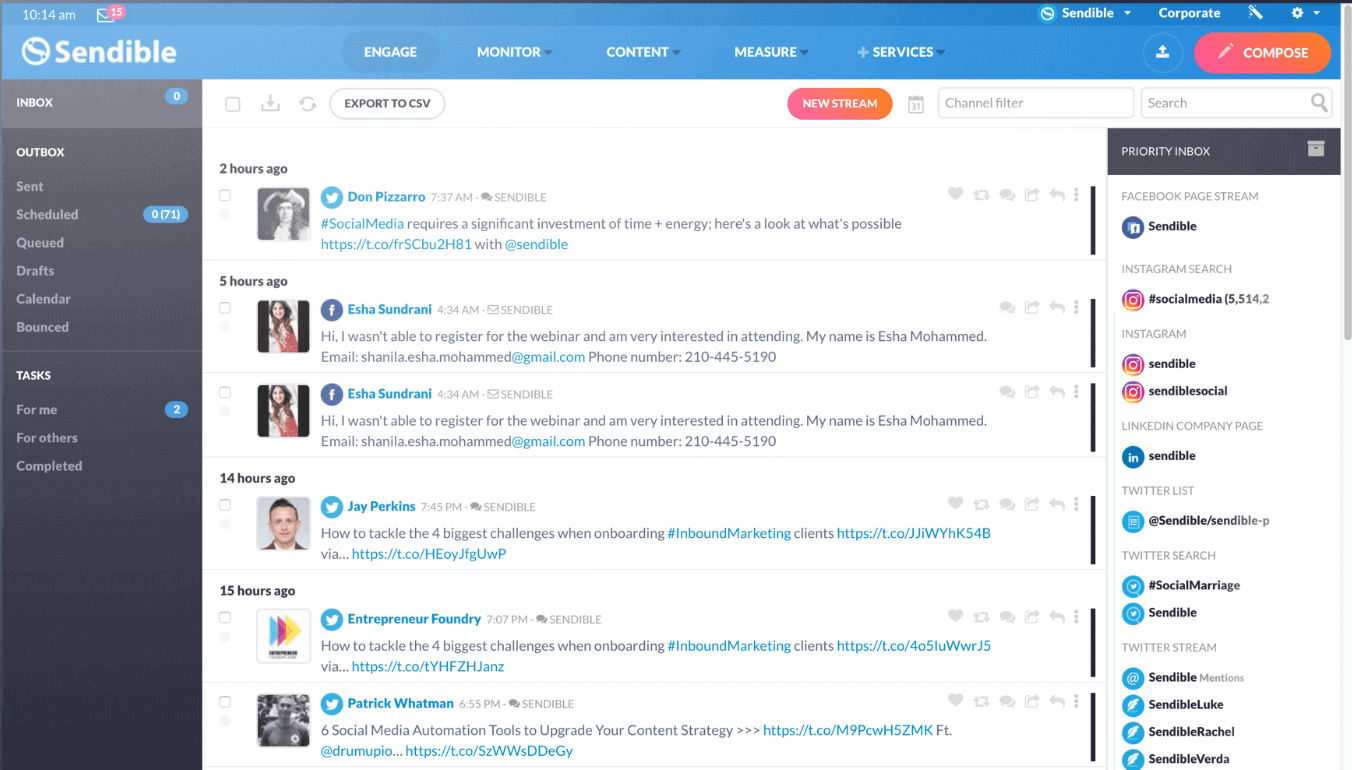1352x770 pixels.
Task: Select Don Pizzarro's message checkbox
Action: coord(225,195)
